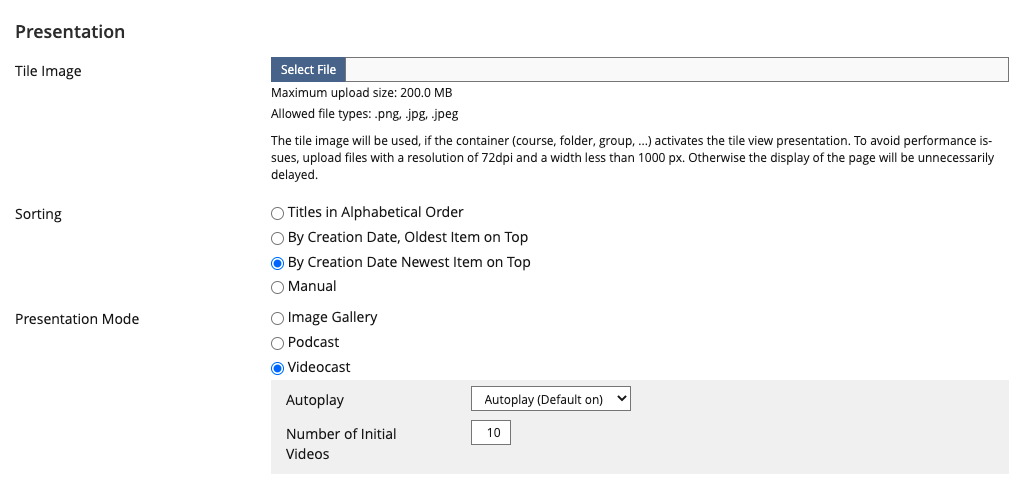The image size is (1026, 494).
Task: Switch presentation mode to Image Gallery
Action: [278, 318]
